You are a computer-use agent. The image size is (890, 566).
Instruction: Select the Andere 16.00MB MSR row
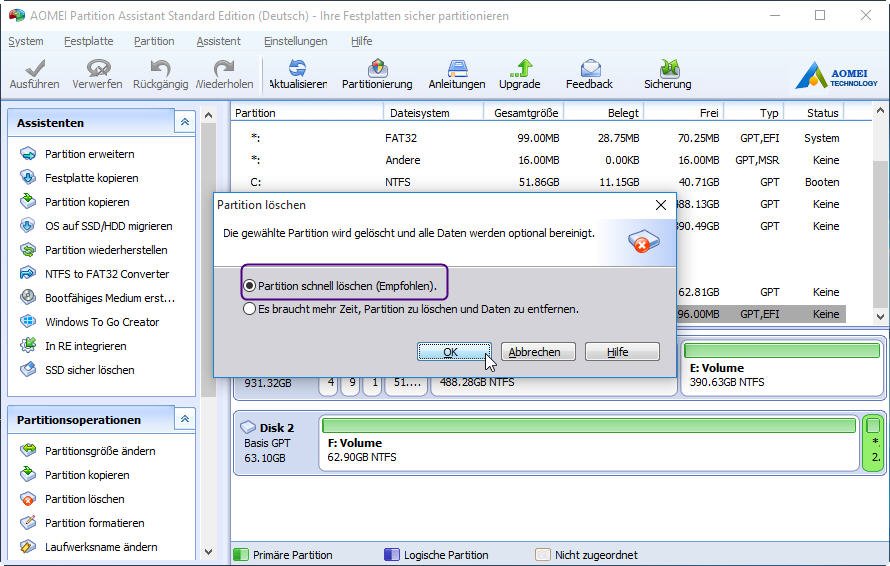[x=538, y=160]
